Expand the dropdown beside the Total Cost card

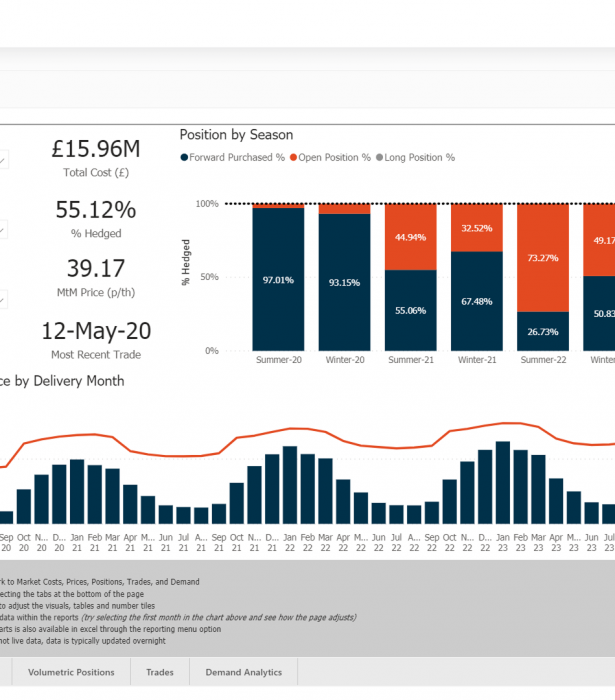pos(3,160)
